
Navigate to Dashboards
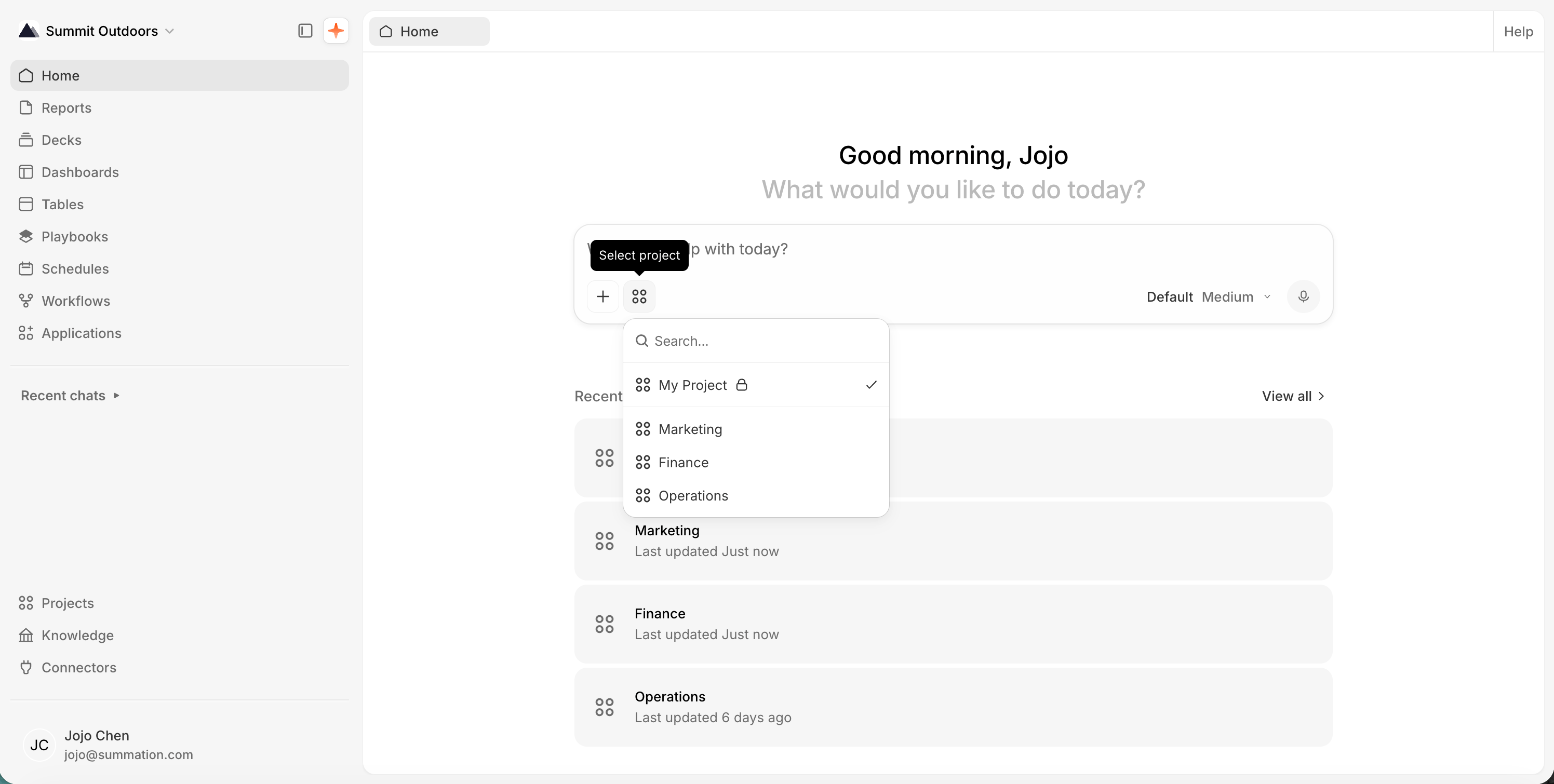pyautogui.click(x=180, y=172)
